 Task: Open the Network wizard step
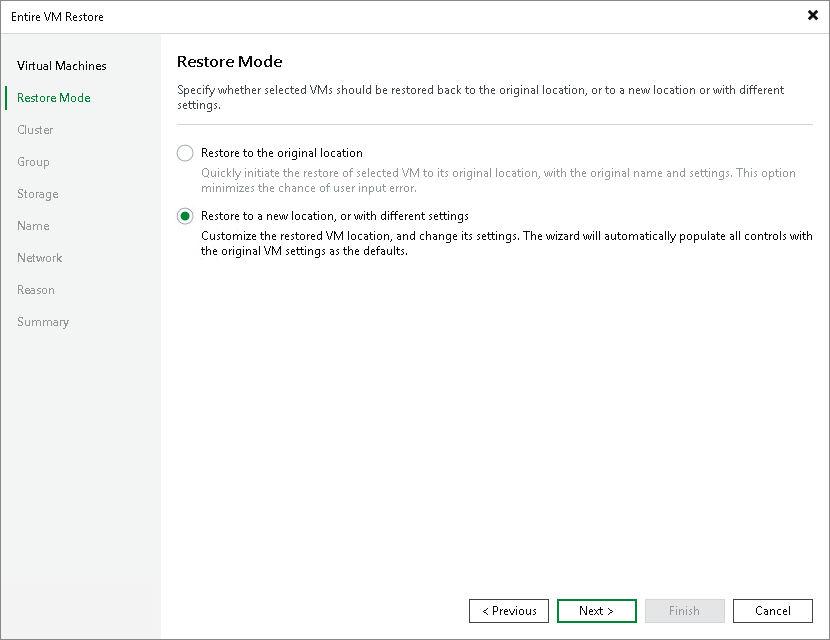(x=40, y=258)
